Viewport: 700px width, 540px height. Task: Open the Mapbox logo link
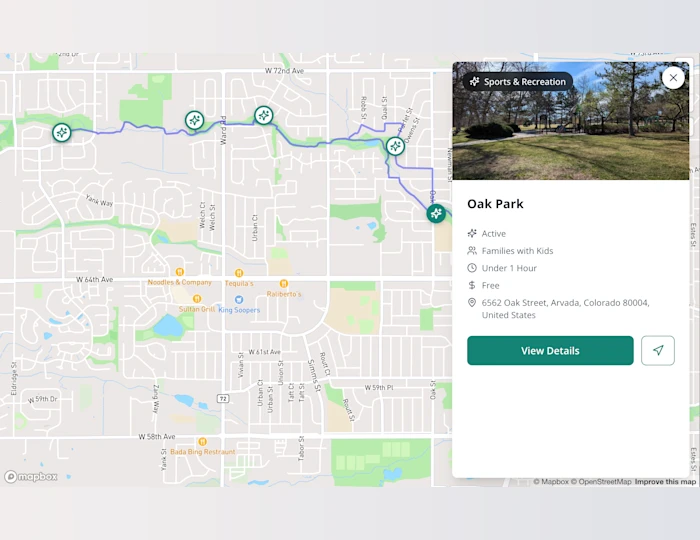(x=31, y=477)
